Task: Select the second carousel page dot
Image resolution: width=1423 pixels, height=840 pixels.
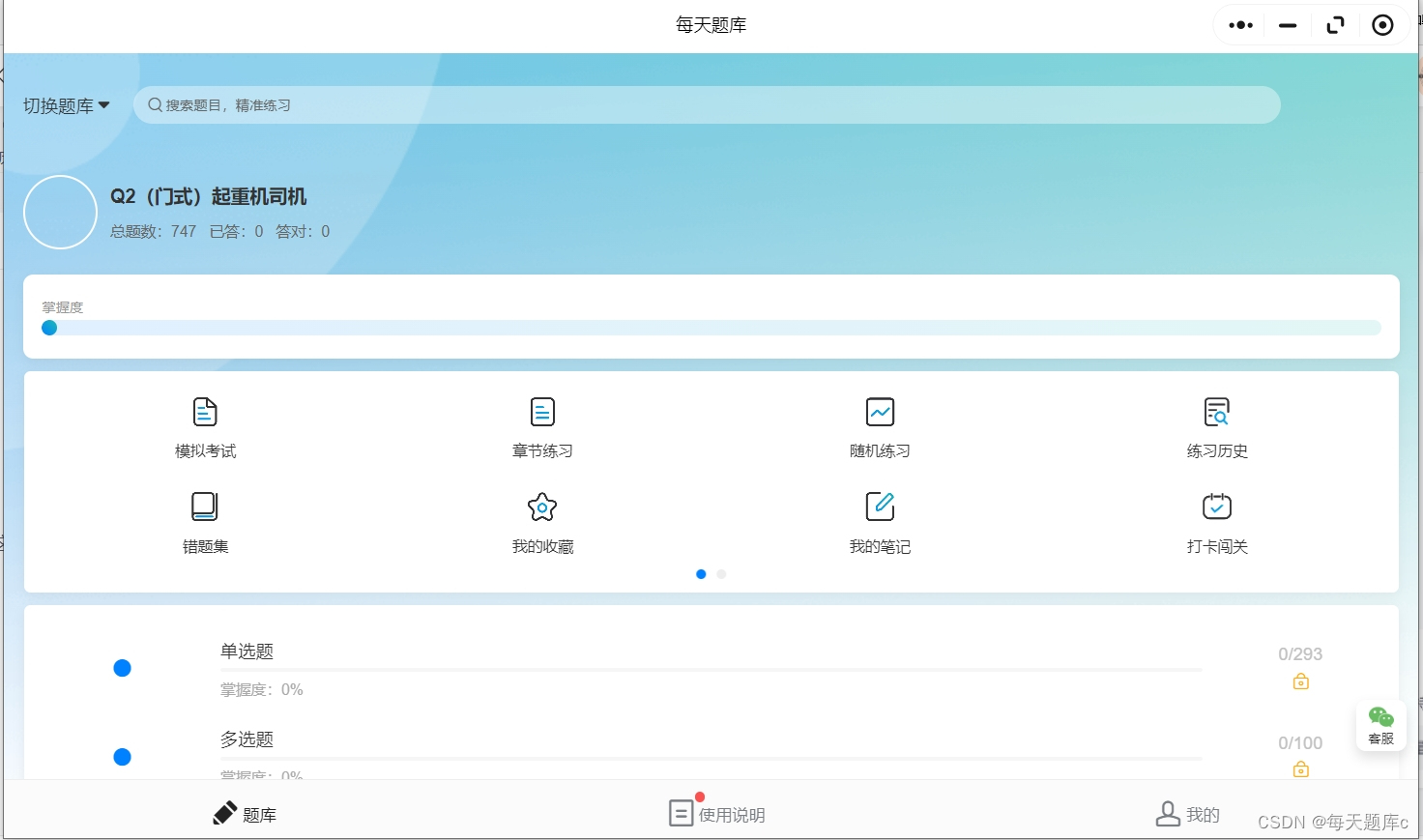Action: (721, 574)
